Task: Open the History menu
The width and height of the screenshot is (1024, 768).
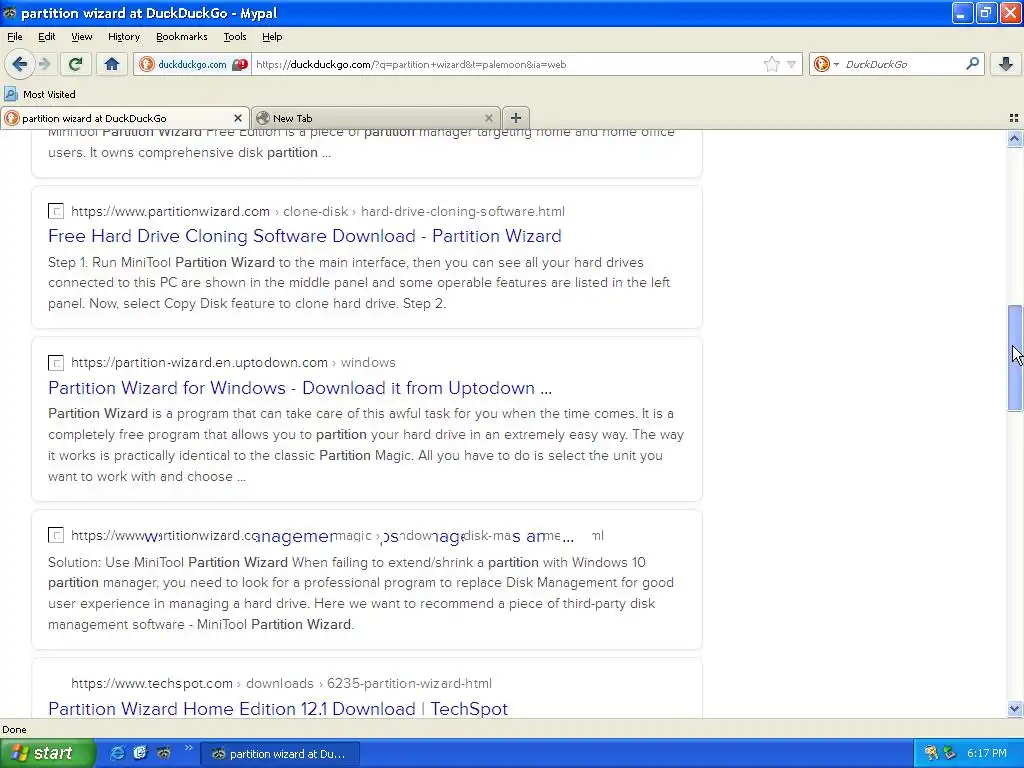Action: (x=123, y=37)
